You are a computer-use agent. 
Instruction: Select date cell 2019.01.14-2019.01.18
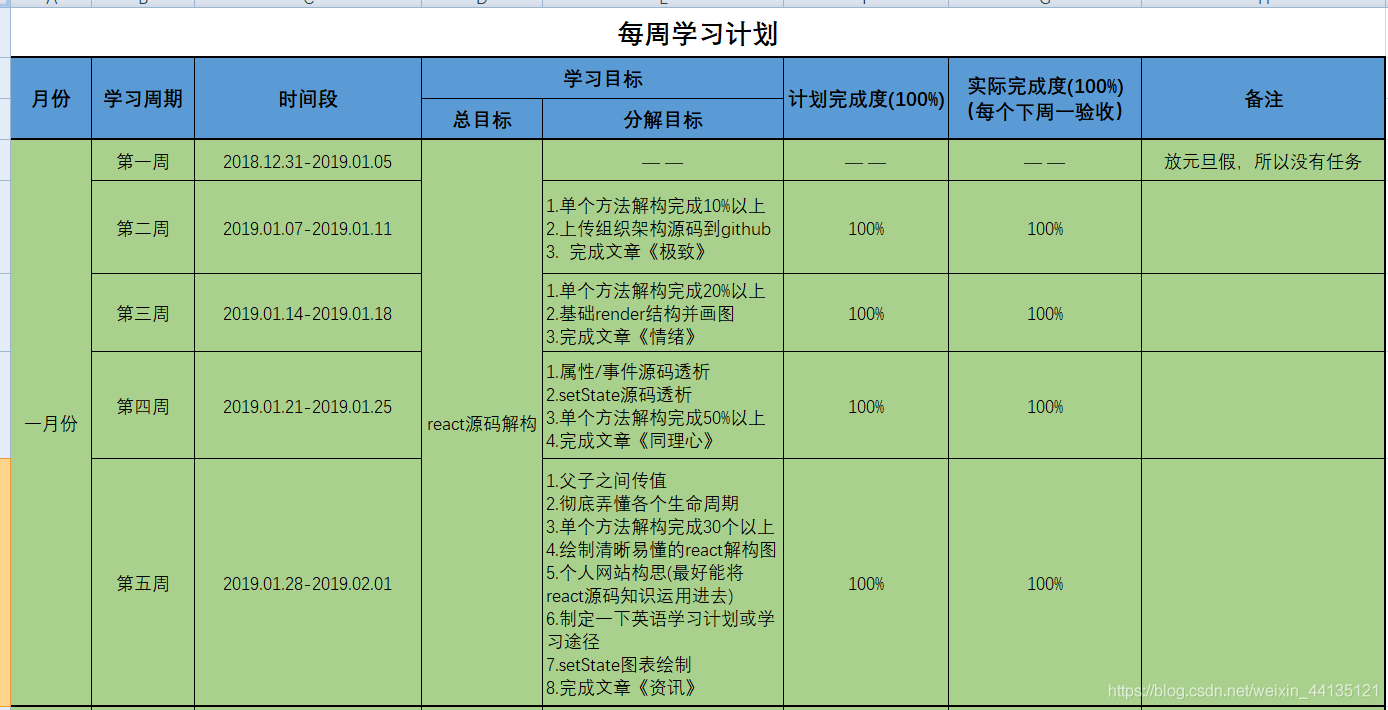pyautogui.click(x=308, y=313)
